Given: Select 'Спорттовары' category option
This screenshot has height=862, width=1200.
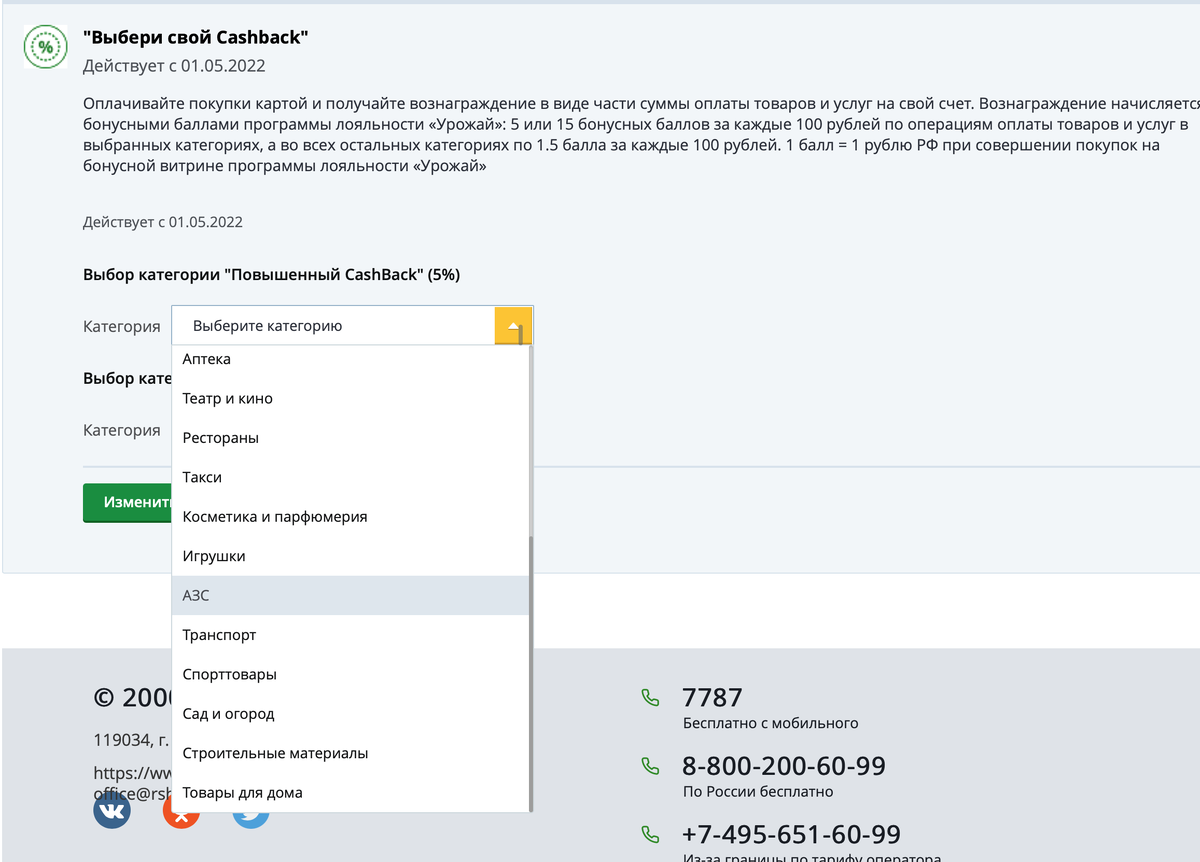Looking at the screenshot, I should pos(350,674).
